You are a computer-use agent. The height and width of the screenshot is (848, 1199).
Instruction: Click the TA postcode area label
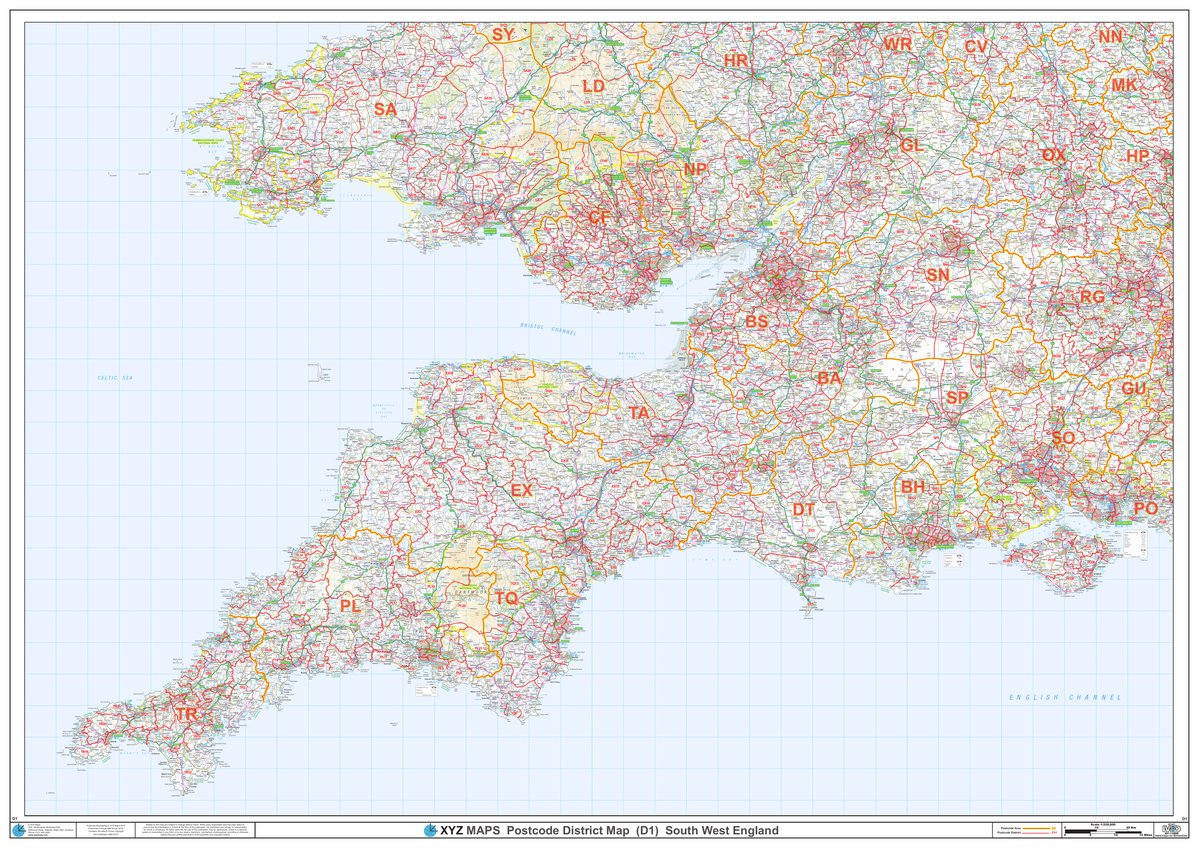639,413
